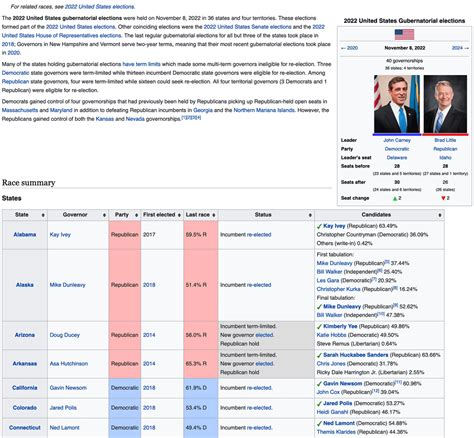The height and width of the screenshot is (438, 474).
Task: Select Alabama's '59.5% R' last race cell
Action: [x=201, y=235]
